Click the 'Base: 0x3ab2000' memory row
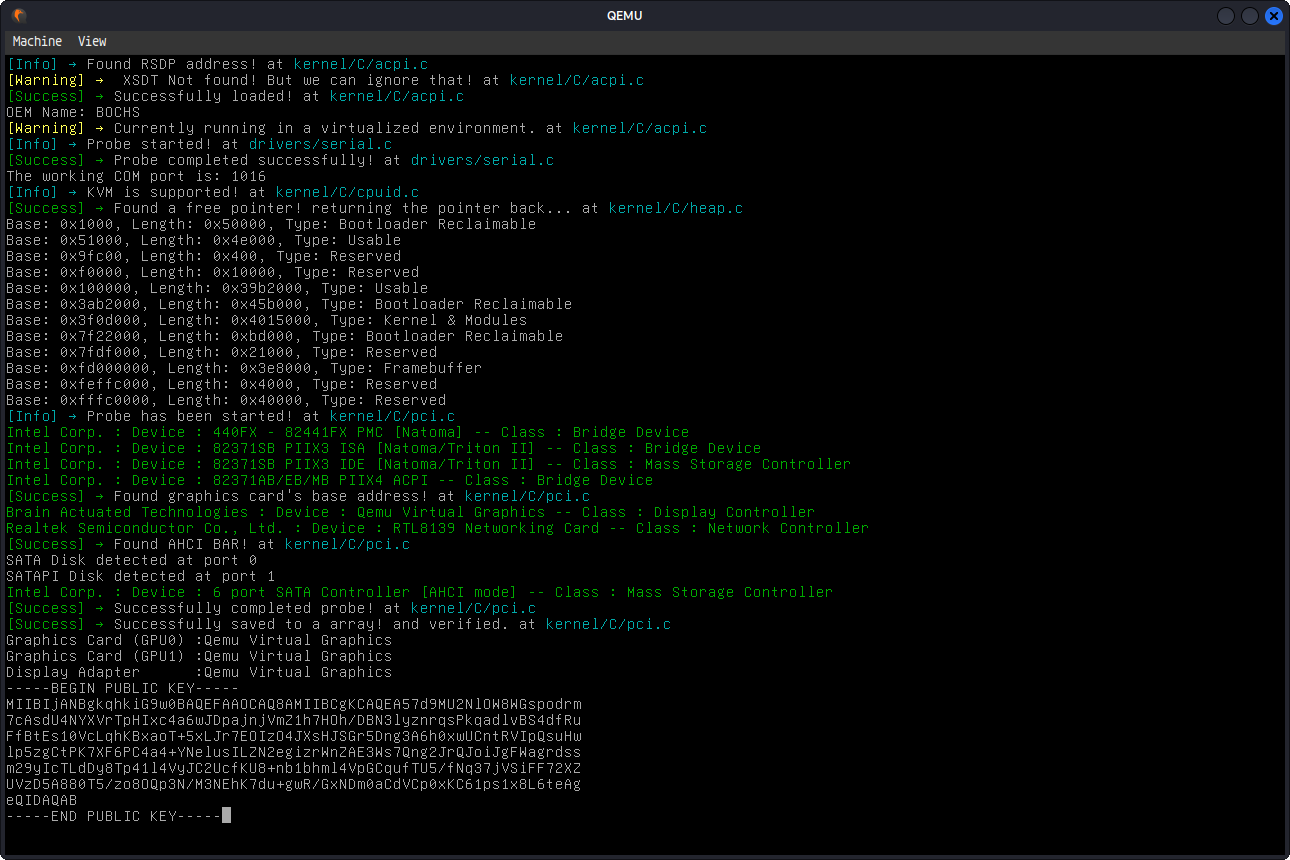The width and height of the screenshot is (1290, 860). [289, 304]
